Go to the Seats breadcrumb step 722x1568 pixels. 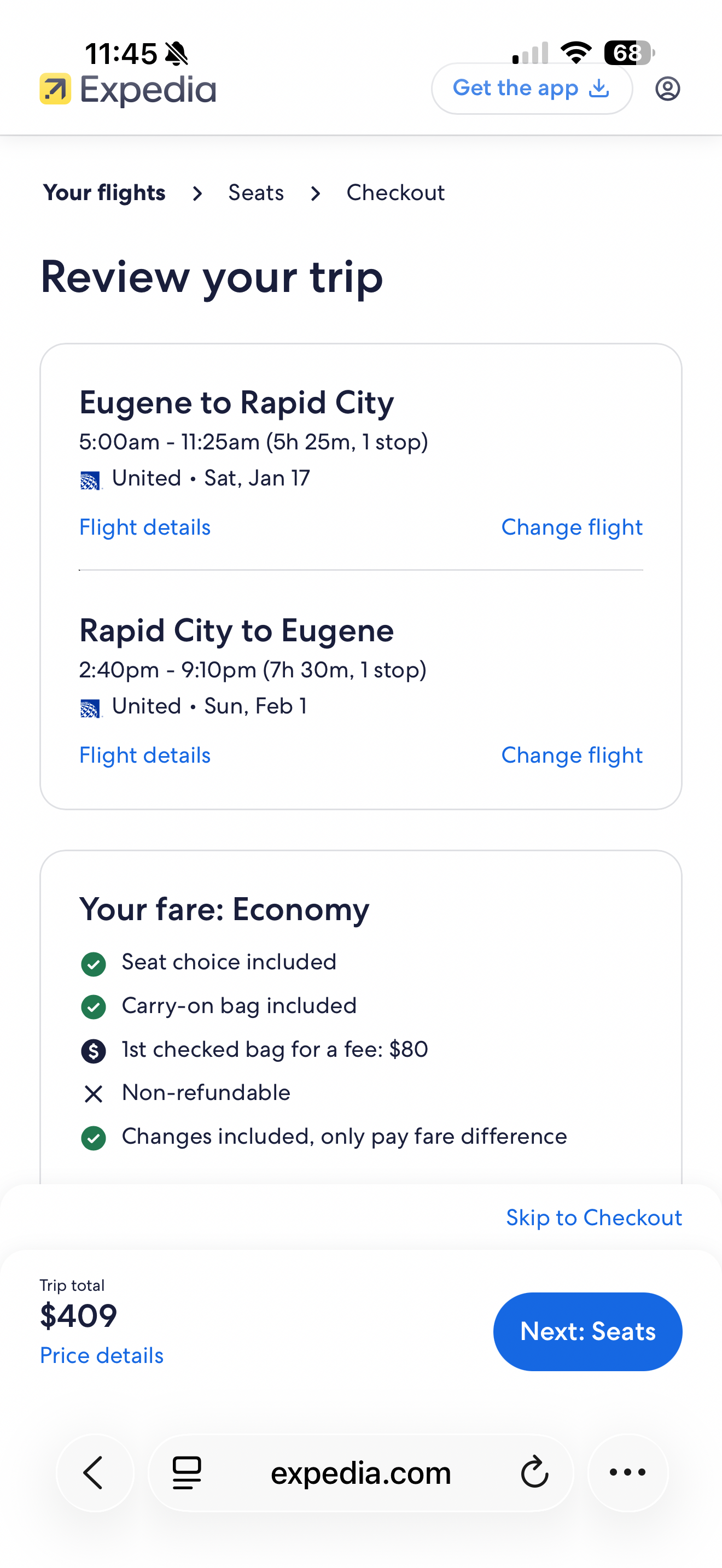pyautogui.click(x=255, y=193)
